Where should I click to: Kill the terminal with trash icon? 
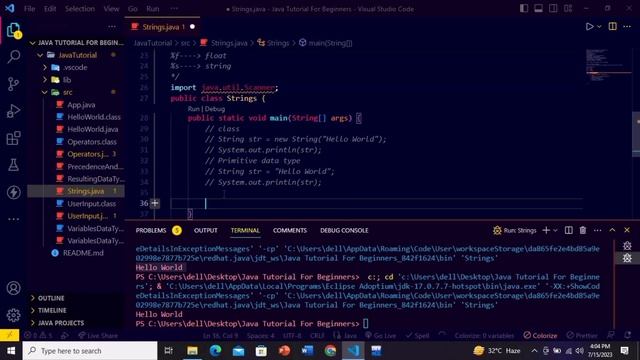(583, 231)
